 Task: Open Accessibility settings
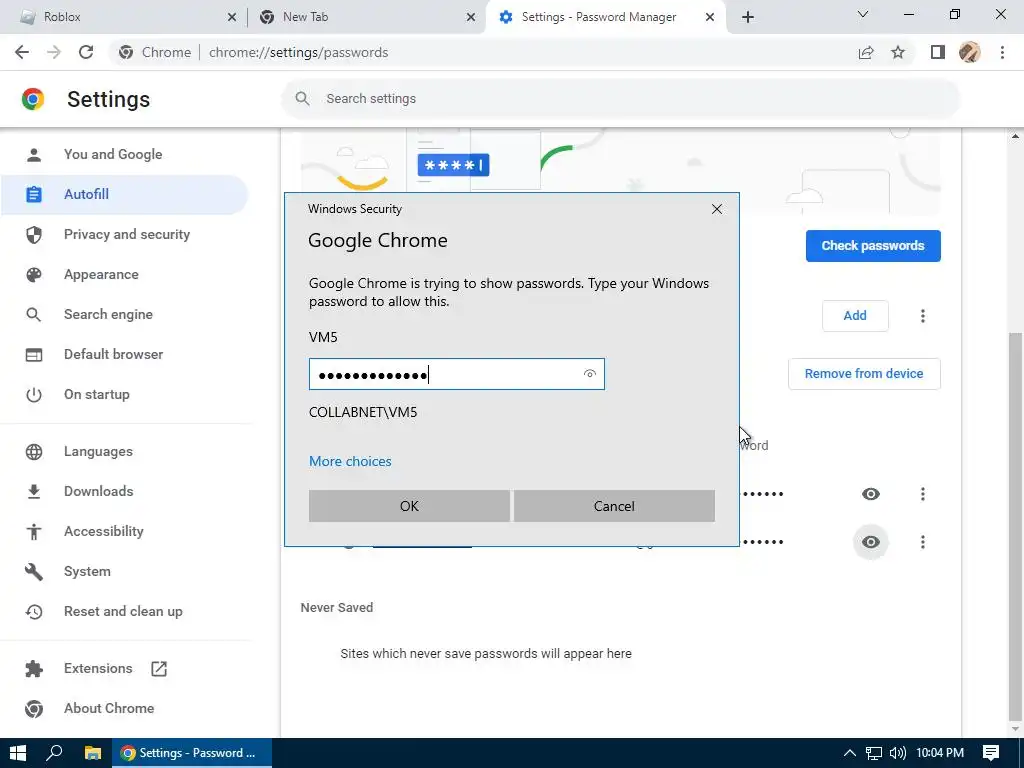tap(124, 531)
